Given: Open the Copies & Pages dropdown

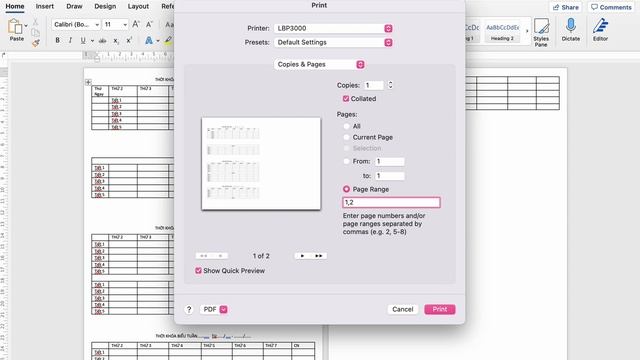Looking at the screenshot, I should 320,64.
